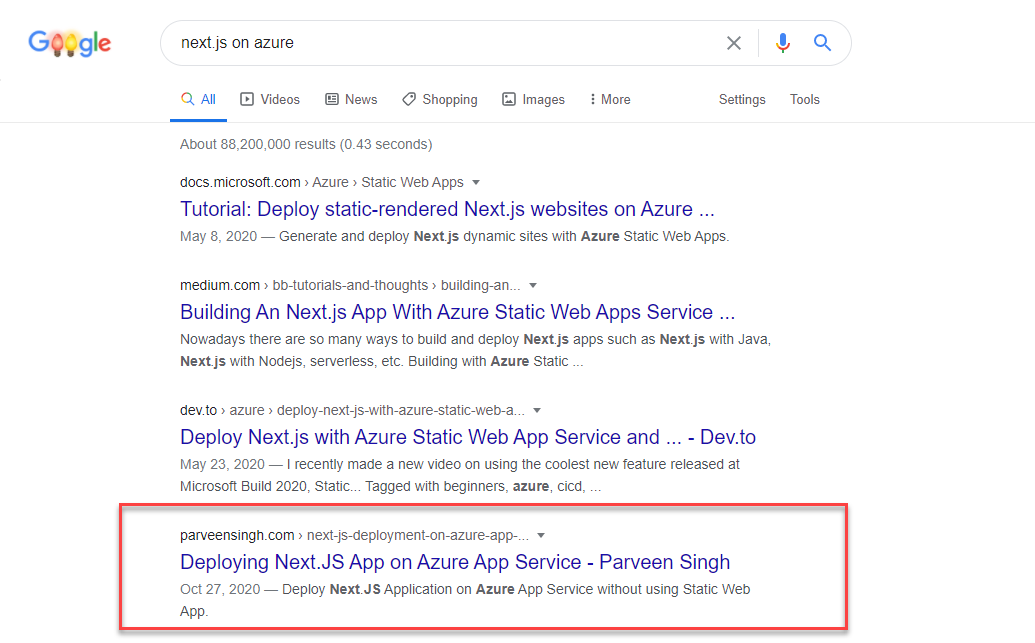This screenshot has height=643, width=1035.
Task: Click the blue search magnifier icon
Action: (822, 42)
